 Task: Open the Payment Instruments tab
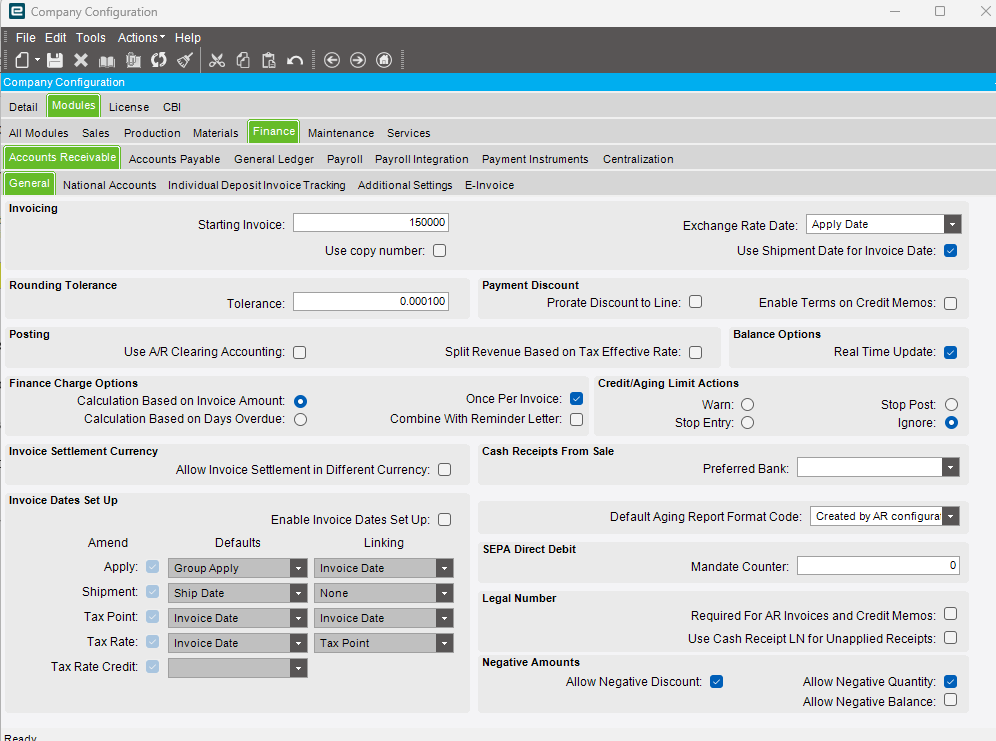(535, 159)
